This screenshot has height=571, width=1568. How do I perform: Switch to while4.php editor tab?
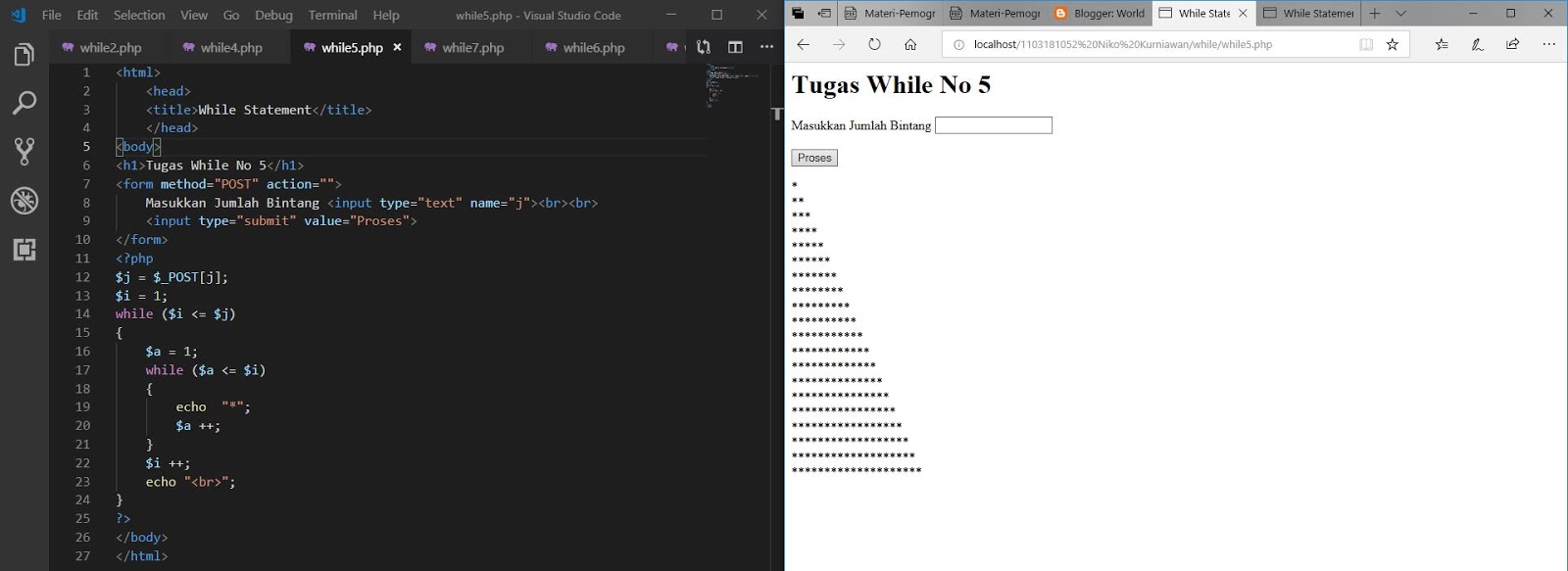[x=231, y=47]
